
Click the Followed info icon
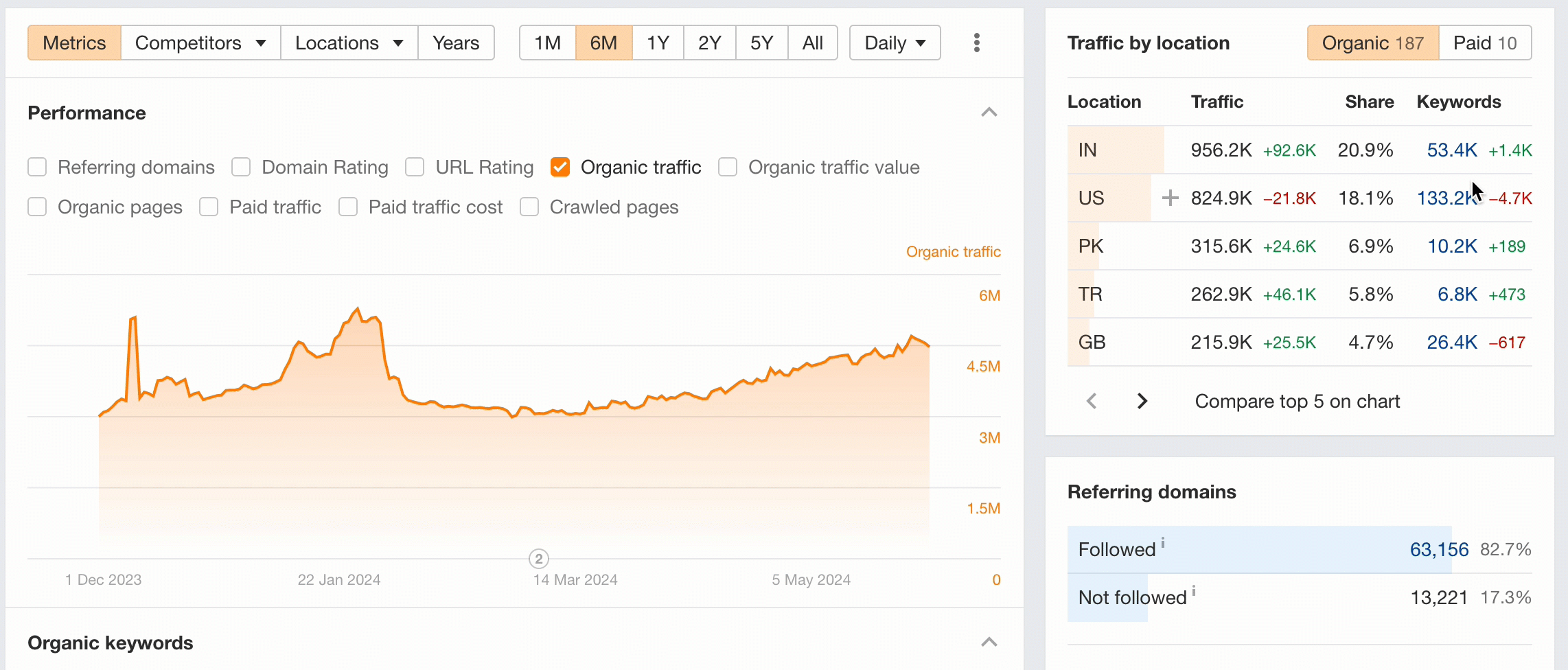pyautogui.click(x=1163, y=543)
